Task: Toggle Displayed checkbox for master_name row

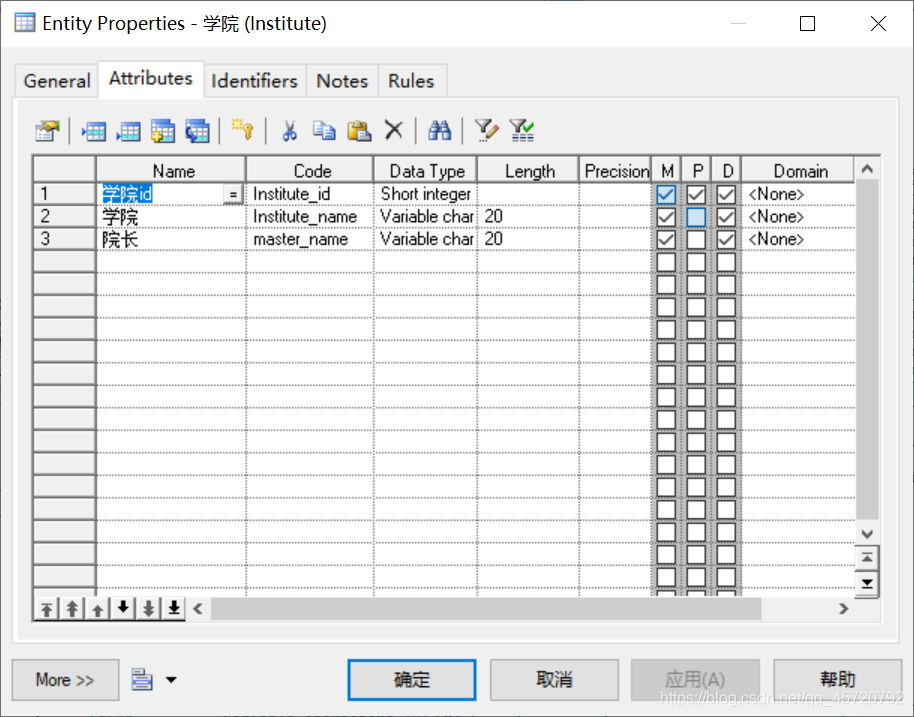Action: coord(726,240)
